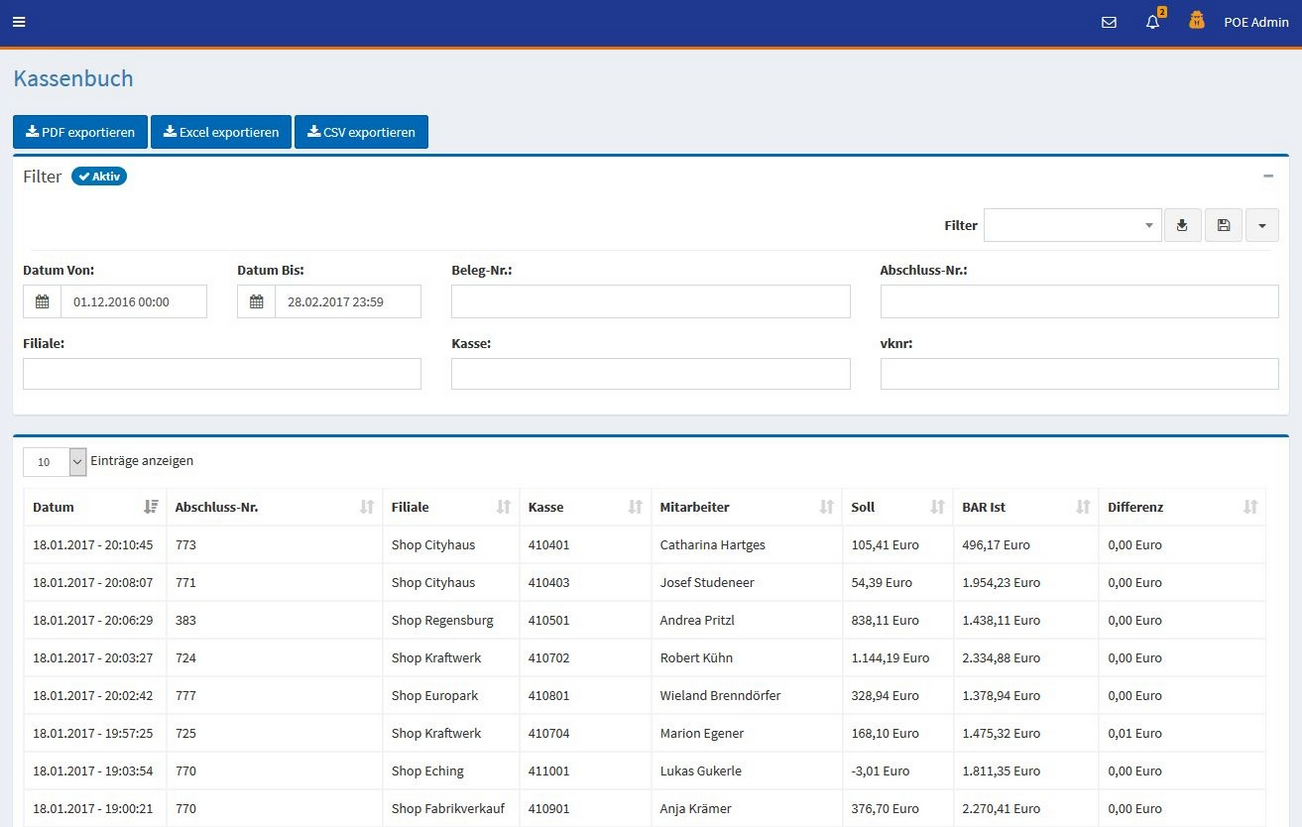Expand the filter options caret button
The width and height of the screenshot is (1302, 827).
1262,226
